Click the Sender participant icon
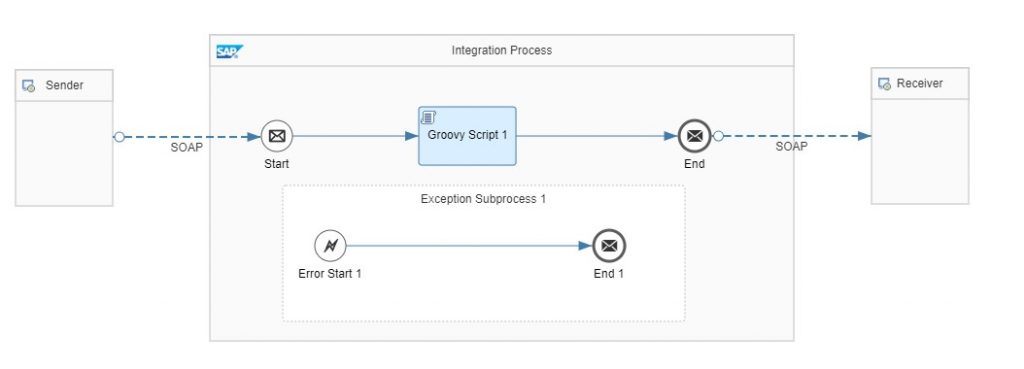The height and width of the screenshot is (369, 1024). [x=29, y=86]
